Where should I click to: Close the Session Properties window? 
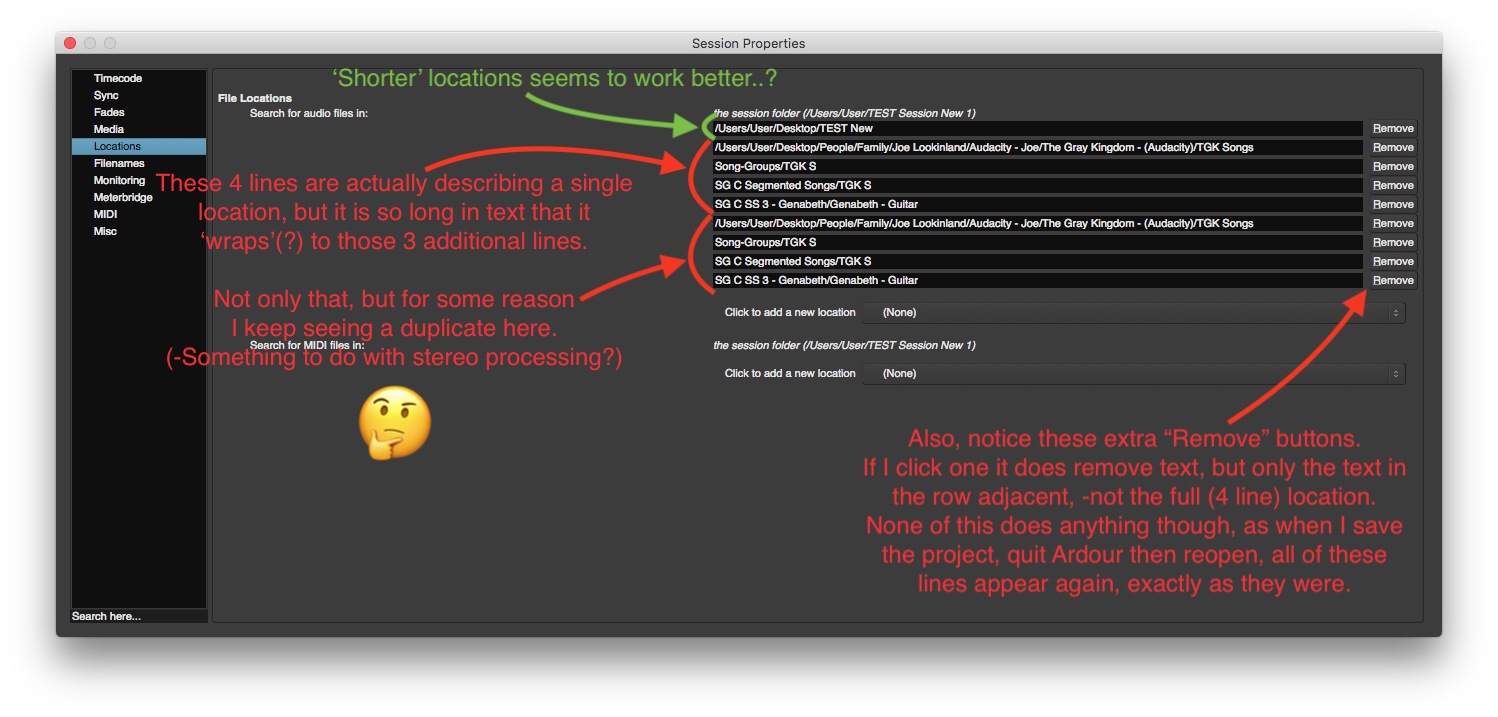coord(70,43)
